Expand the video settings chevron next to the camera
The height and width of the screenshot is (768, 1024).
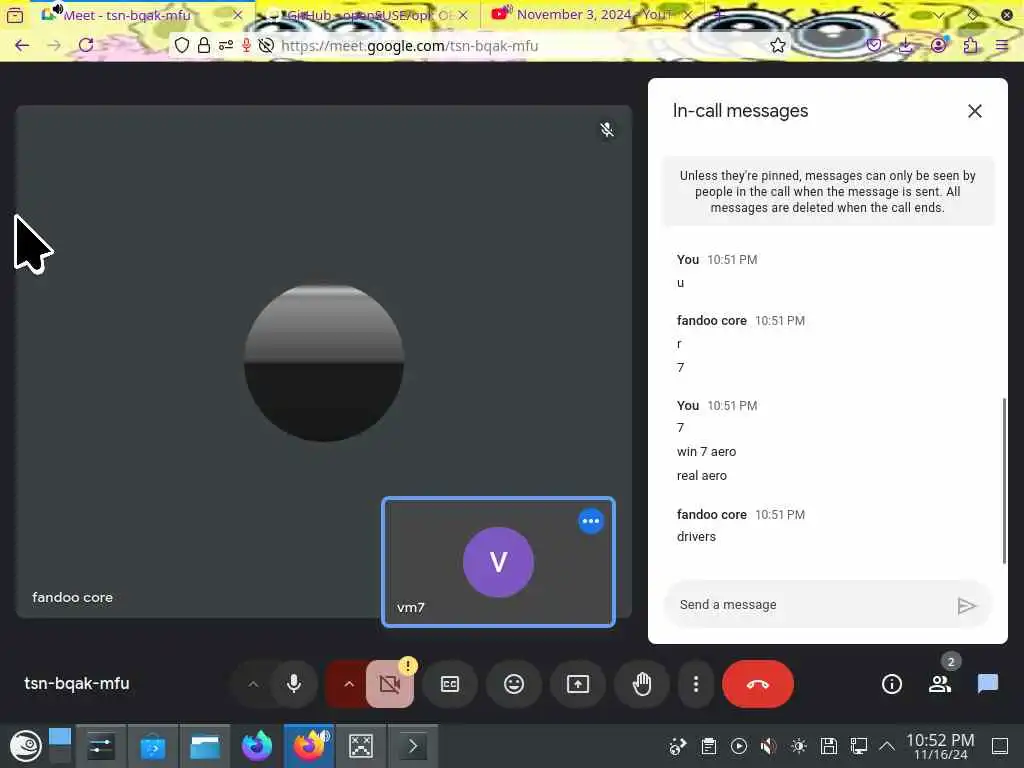click(x=349, y=684)
